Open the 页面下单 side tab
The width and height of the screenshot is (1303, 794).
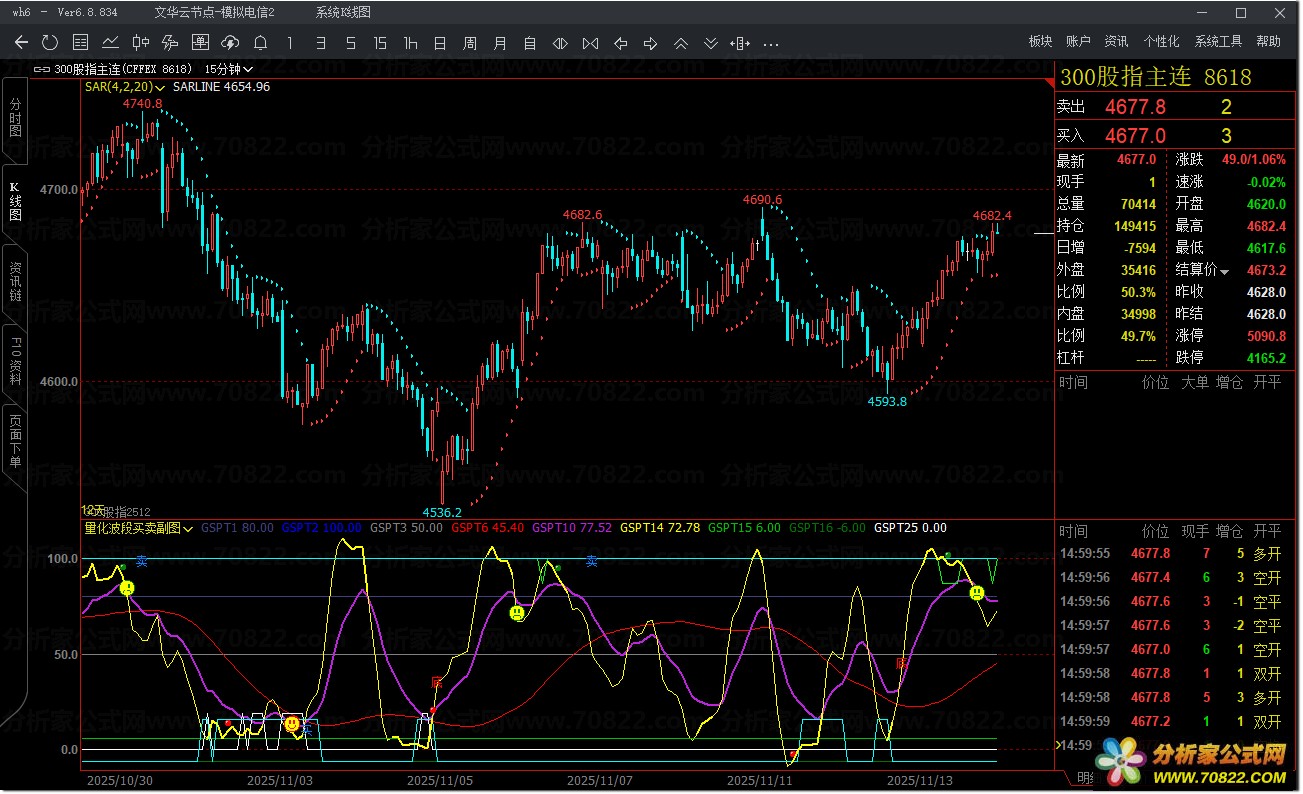coord(15,441)
